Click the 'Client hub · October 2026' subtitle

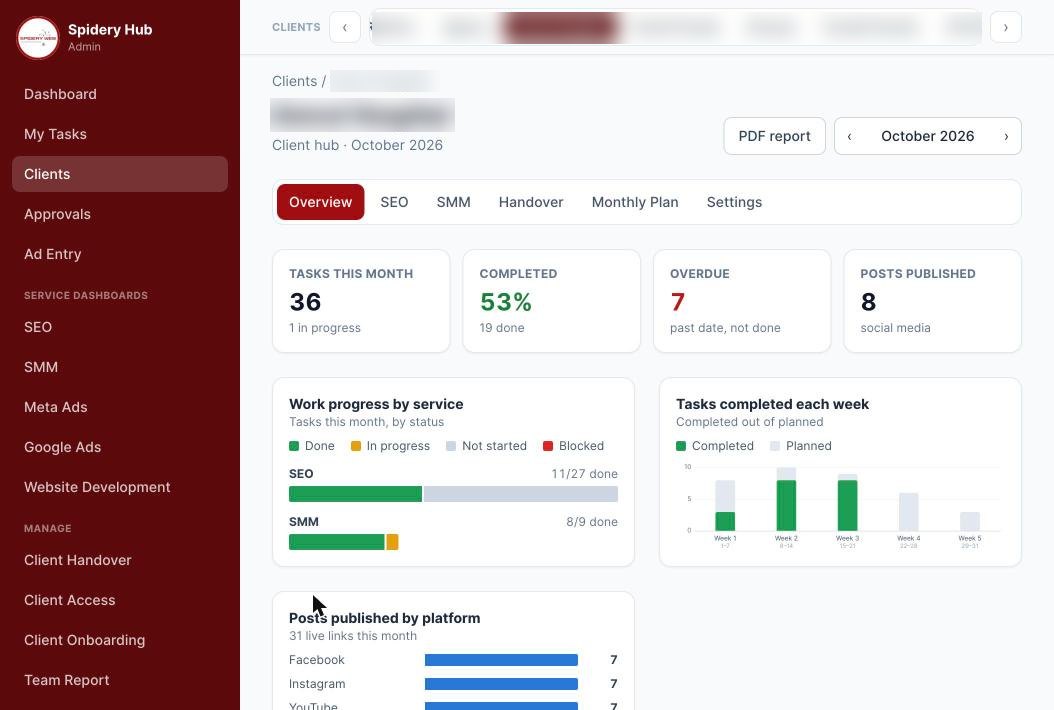point(357,145)
